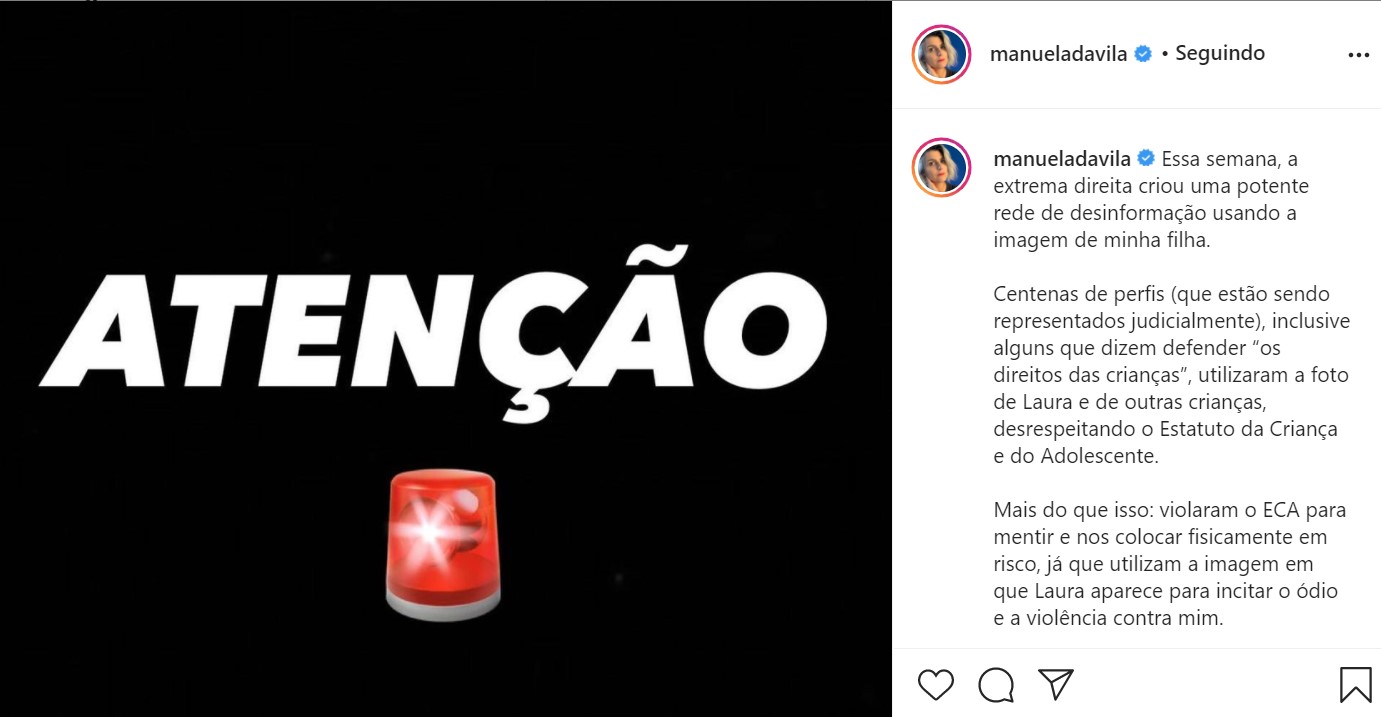1381x717 pixels.
Task: Save the post with the bookmark icon
Action: [1355, 685]
